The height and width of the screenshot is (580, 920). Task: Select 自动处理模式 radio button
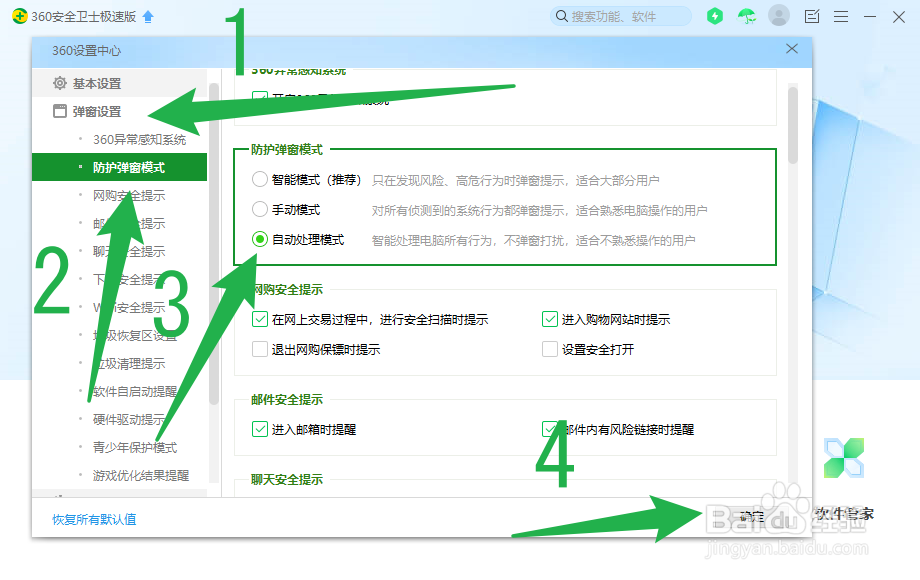click(259, 239)
